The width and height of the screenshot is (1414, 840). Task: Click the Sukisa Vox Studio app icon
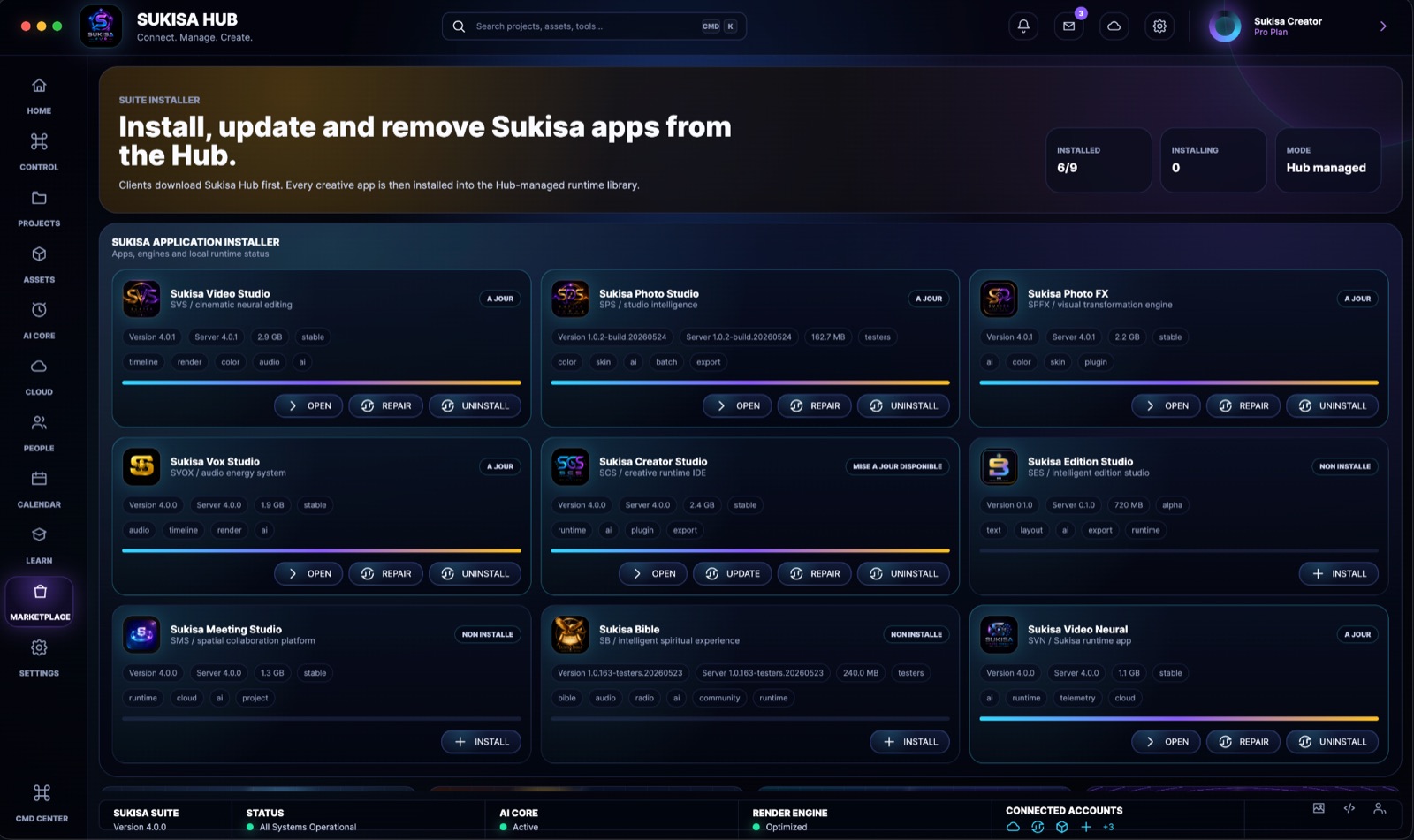(x=141, y=466)
